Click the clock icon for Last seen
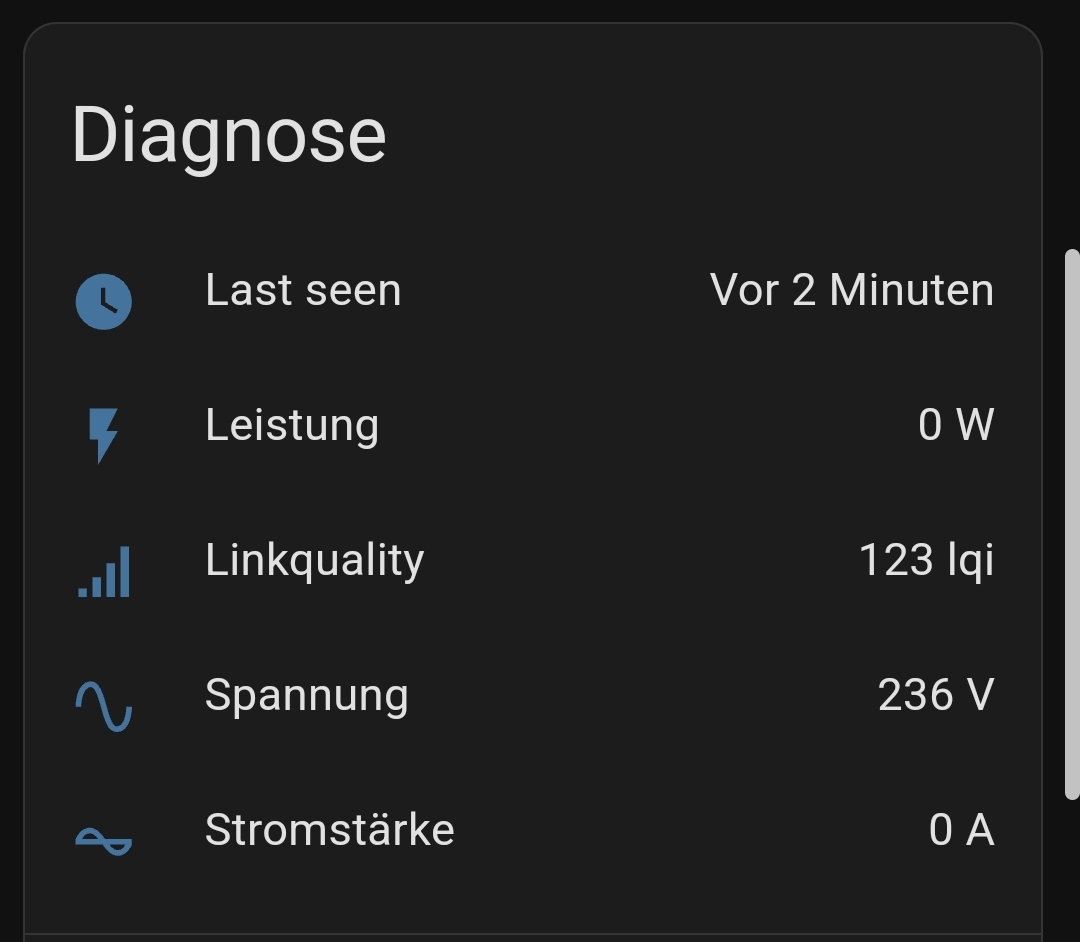1080x942 pixels. (x=103, y=302)
